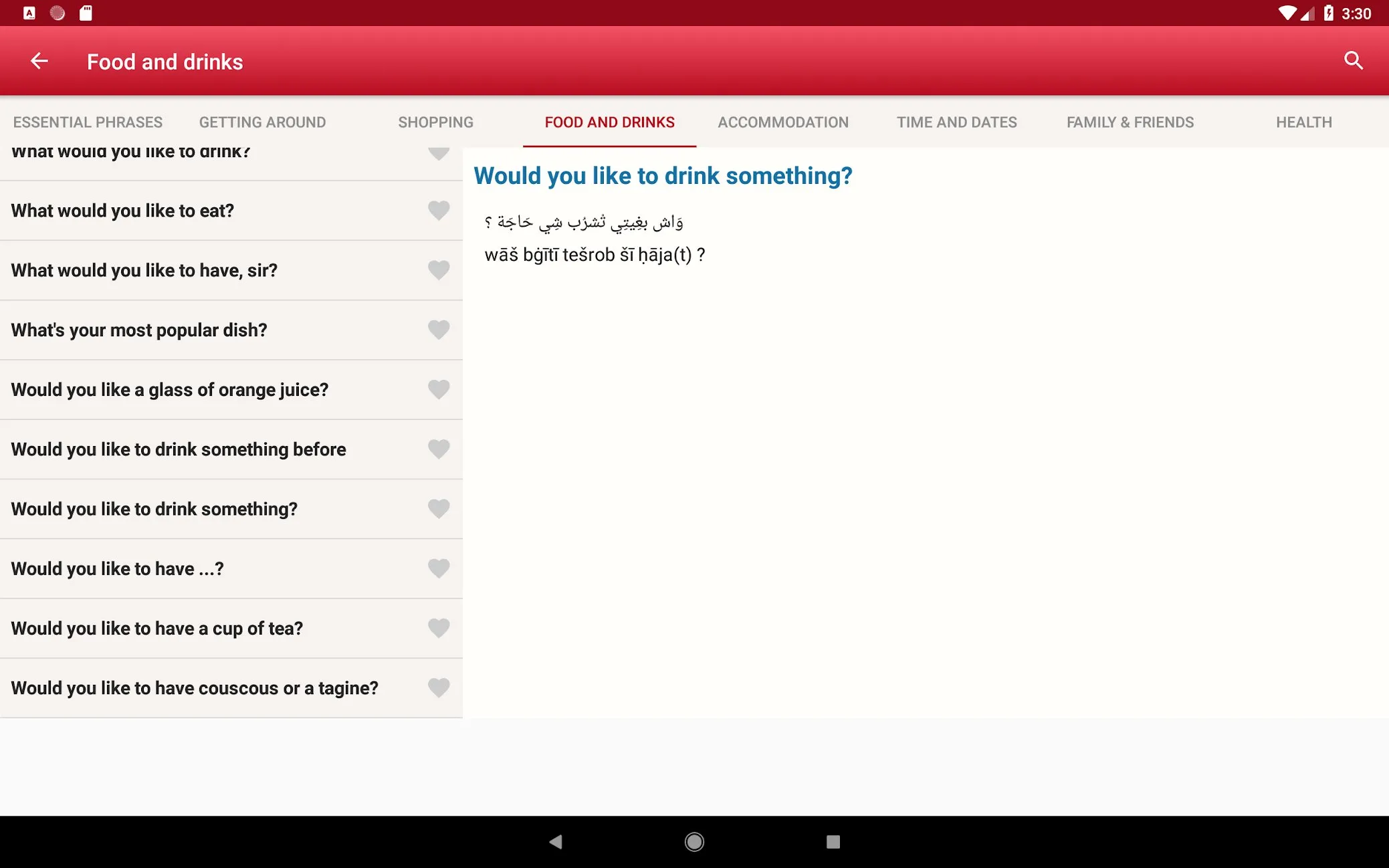The height and width of the screenshot is (868, 1389).
Task: Select the FOOD AND DRINKS tab
Action: point(610,122)
